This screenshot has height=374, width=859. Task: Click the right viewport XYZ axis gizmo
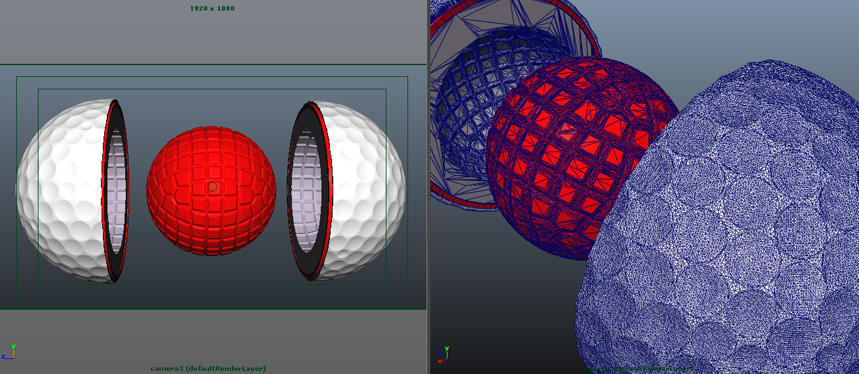(444, 354)
